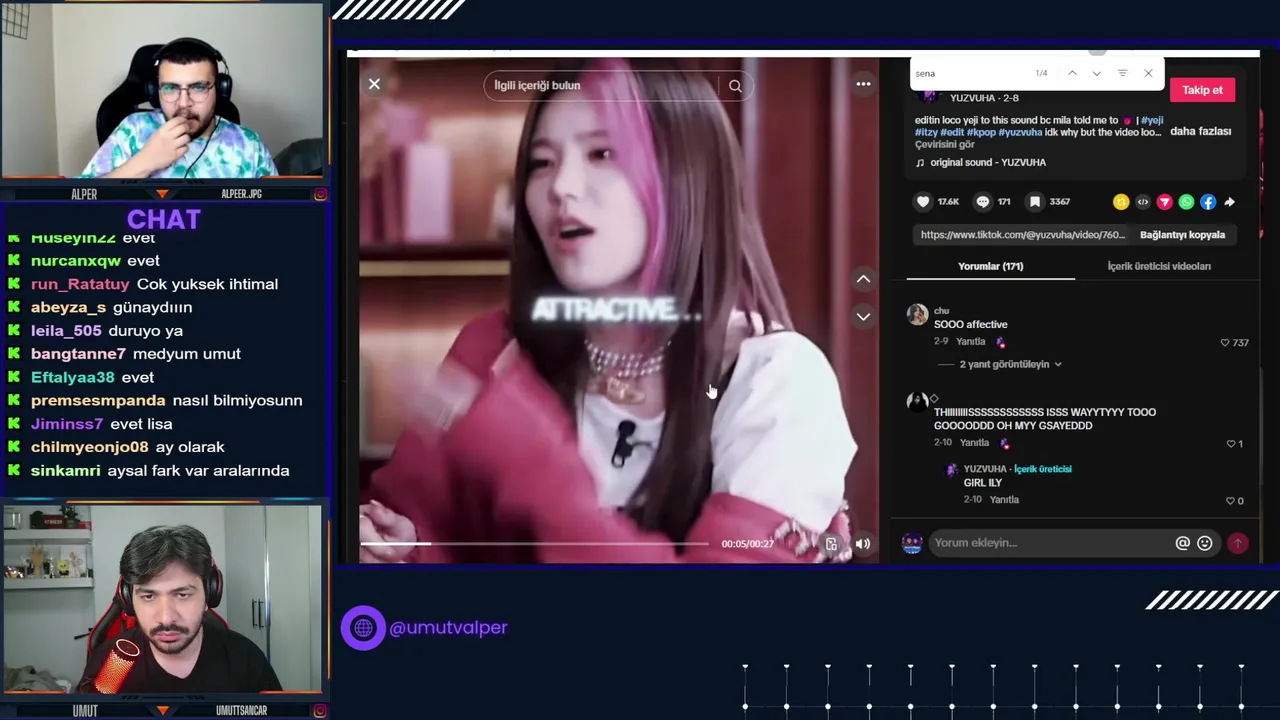The width and height of the screenshot is (1280, 720).
Task: Click the globe icon beside @umutvalper
Action: pos(363,628)
